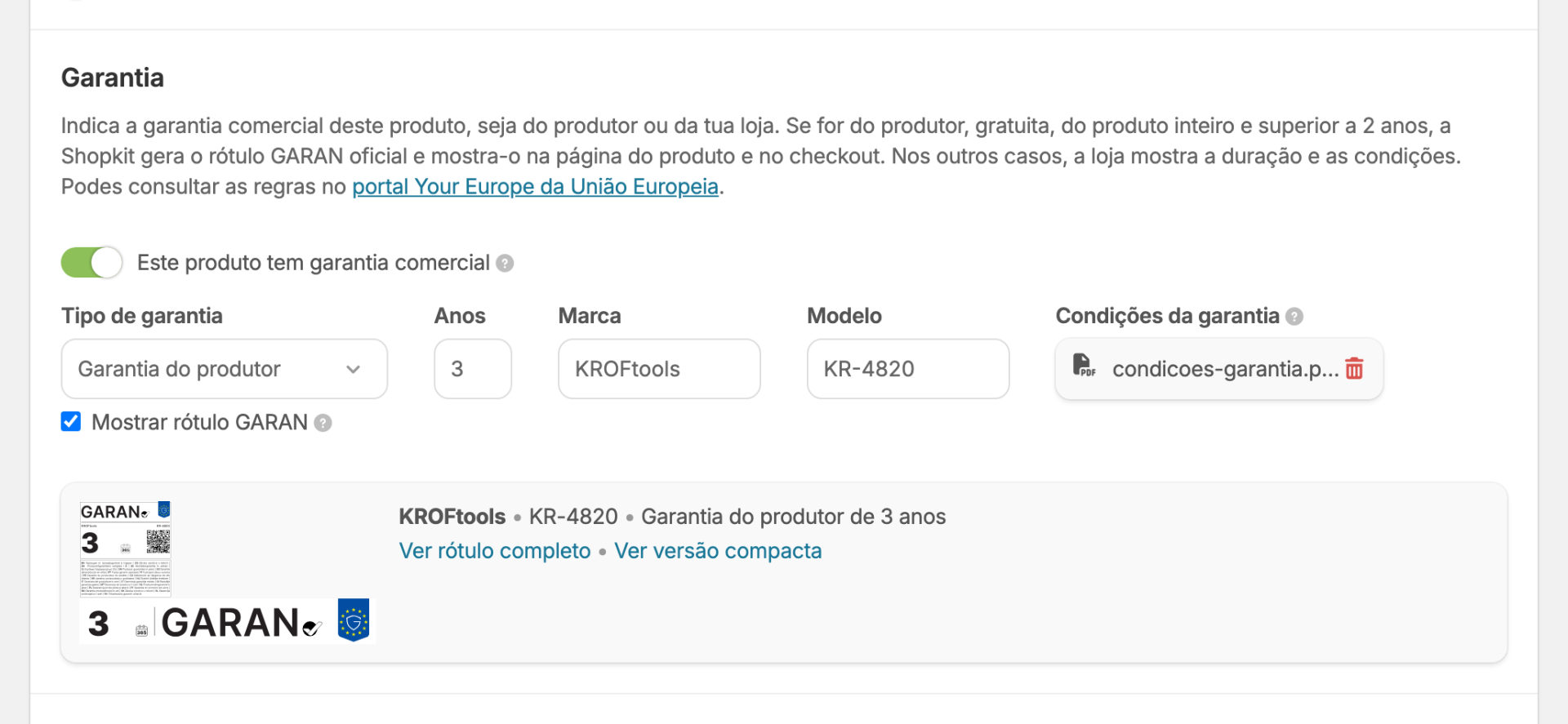Viewport: 1568px width, 724px height.
Task: Delete the condicoes-garantia PDF with trash icon
Action: point(1354,369)
